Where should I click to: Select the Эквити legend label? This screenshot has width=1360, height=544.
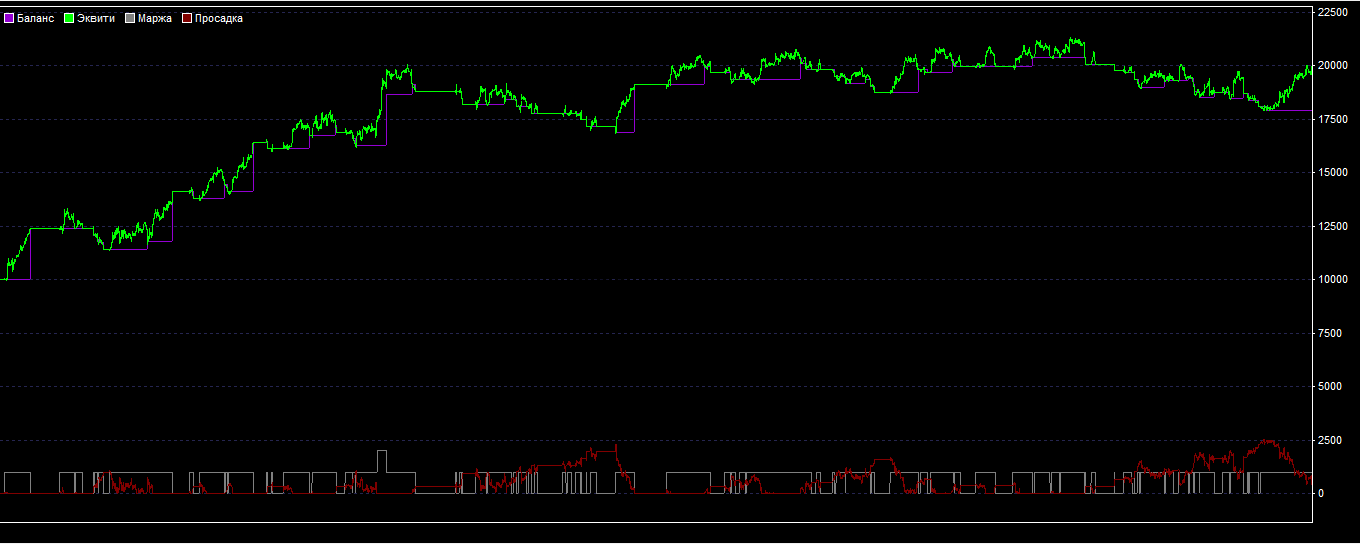pyautogui.click(x=96, y=18)
